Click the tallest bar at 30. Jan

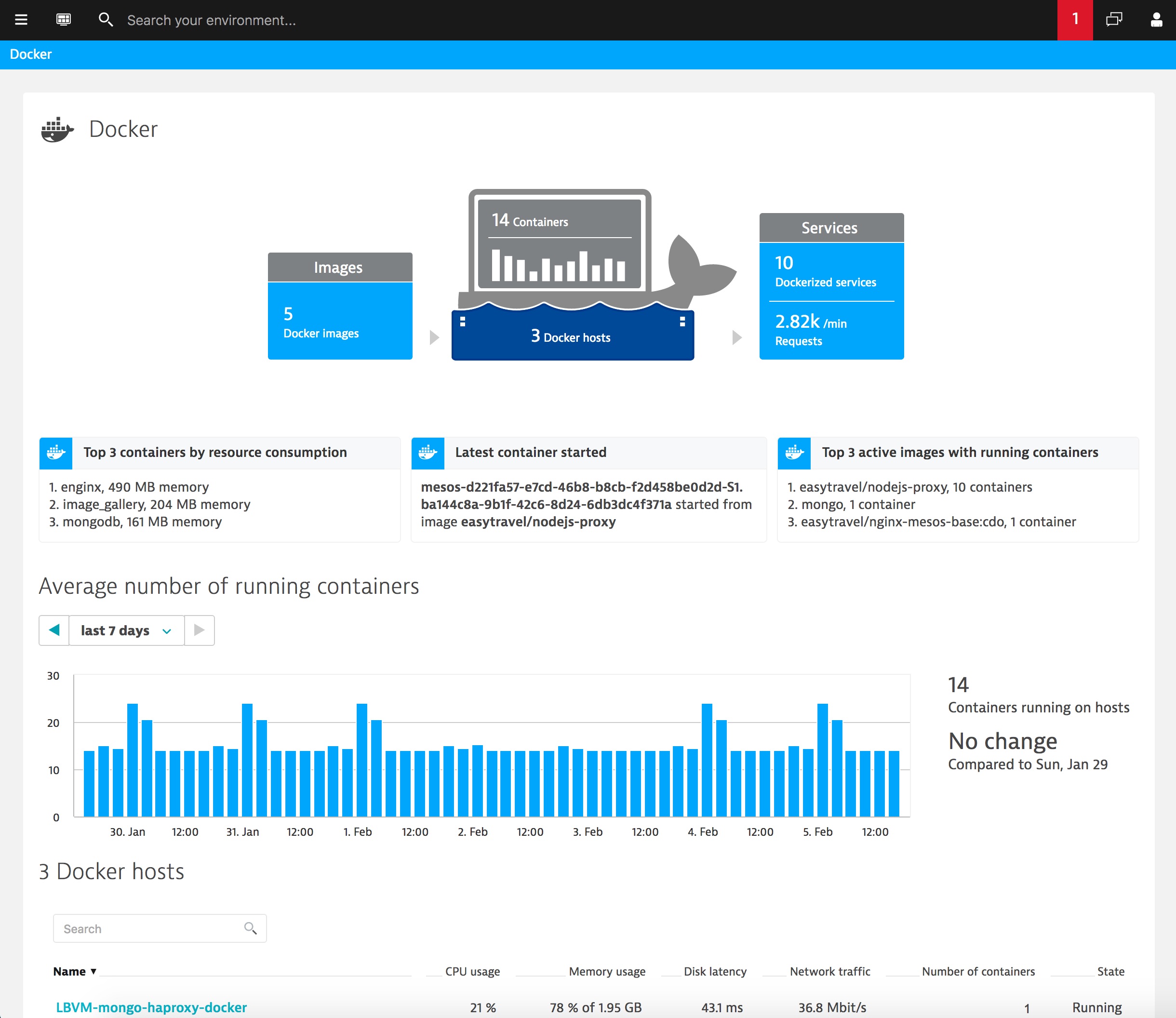(133, 760)
